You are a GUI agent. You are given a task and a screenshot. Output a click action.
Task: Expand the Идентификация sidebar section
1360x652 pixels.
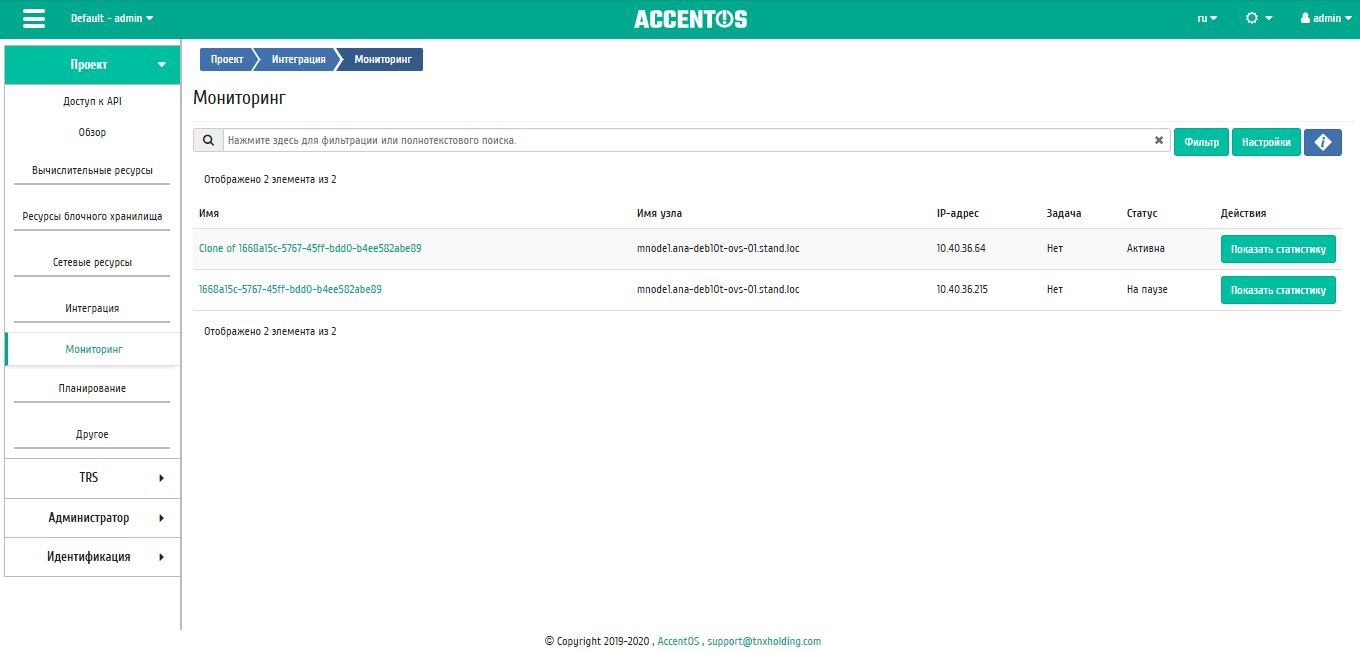pyautogui.click(x=92, y=557)
